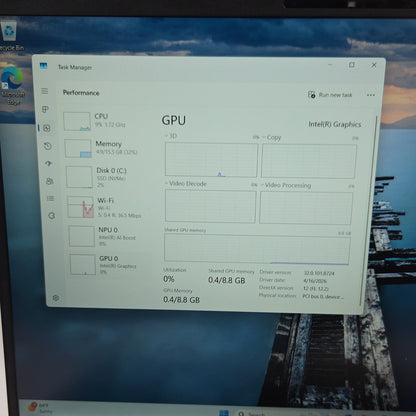Click the Task Manager title bar app icon
Image resolution: width=416 pixels, height=416 pixels.
44,66
